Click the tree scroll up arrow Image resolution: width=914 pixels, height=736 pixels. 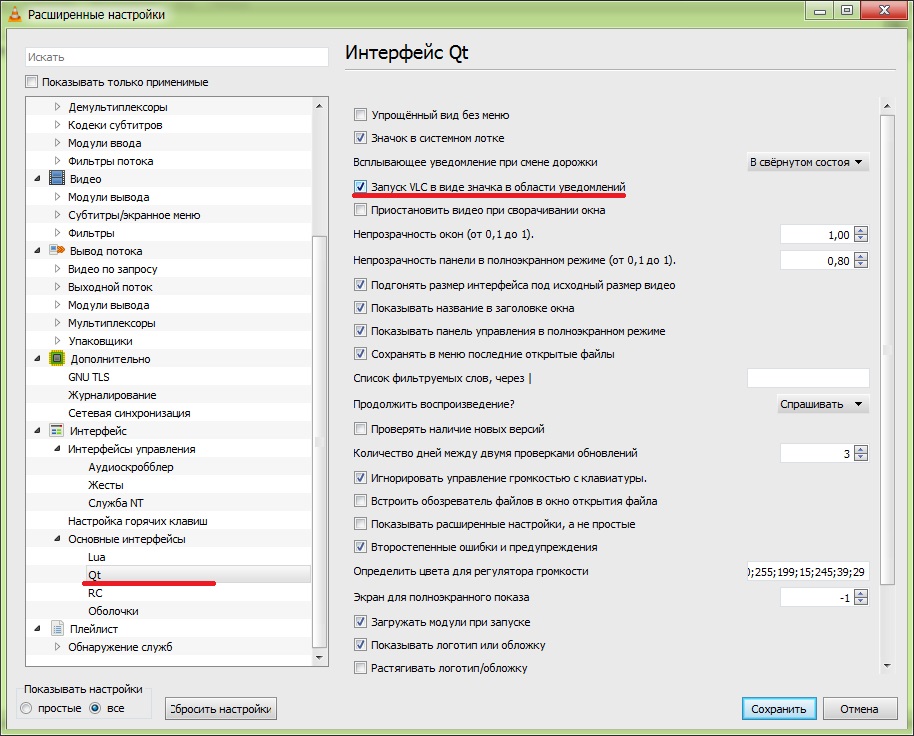(319, 106)
